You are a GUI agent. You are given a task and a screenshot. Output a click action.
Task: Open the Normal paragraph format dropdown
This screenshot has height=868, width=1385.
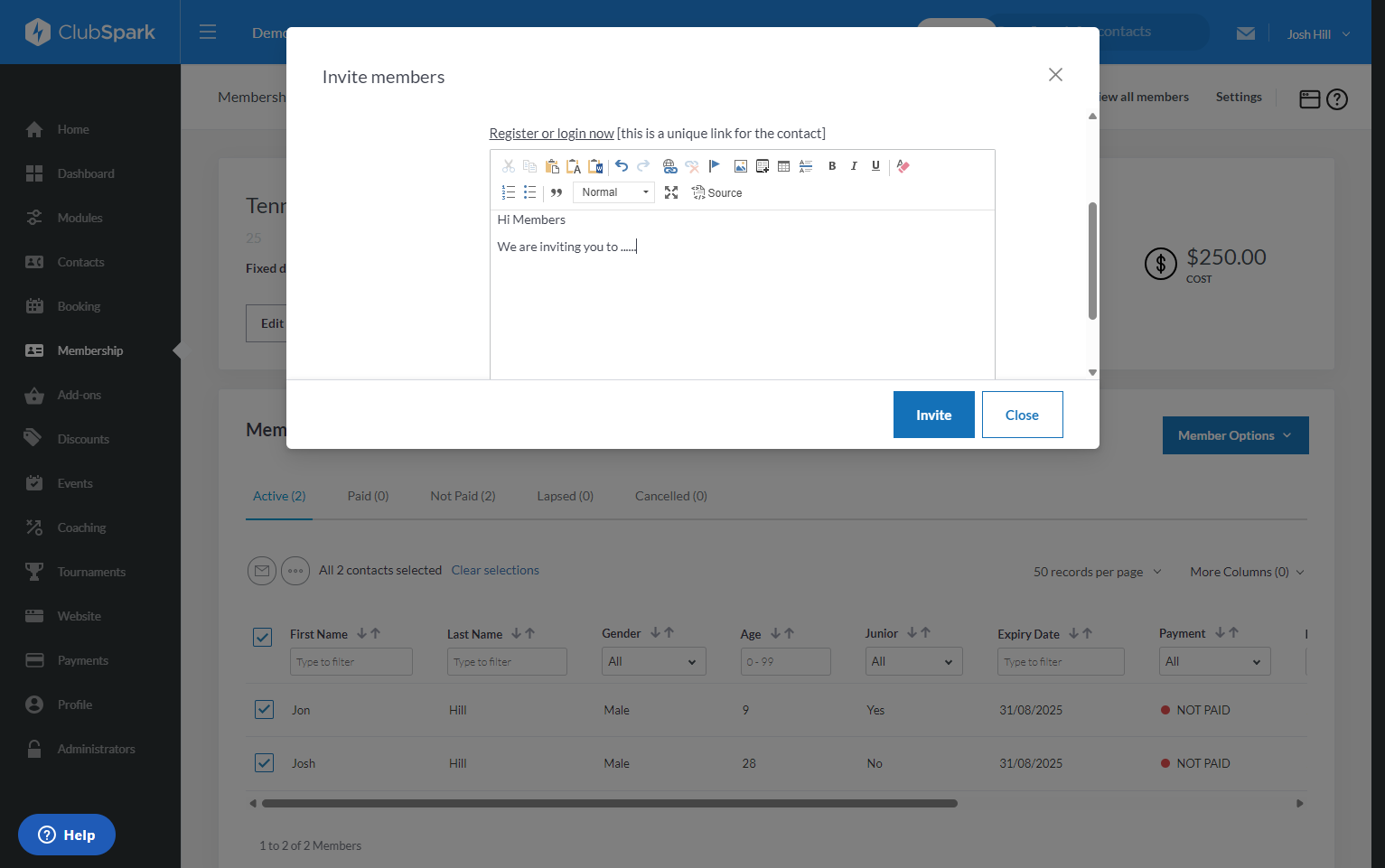pos(613,192)
